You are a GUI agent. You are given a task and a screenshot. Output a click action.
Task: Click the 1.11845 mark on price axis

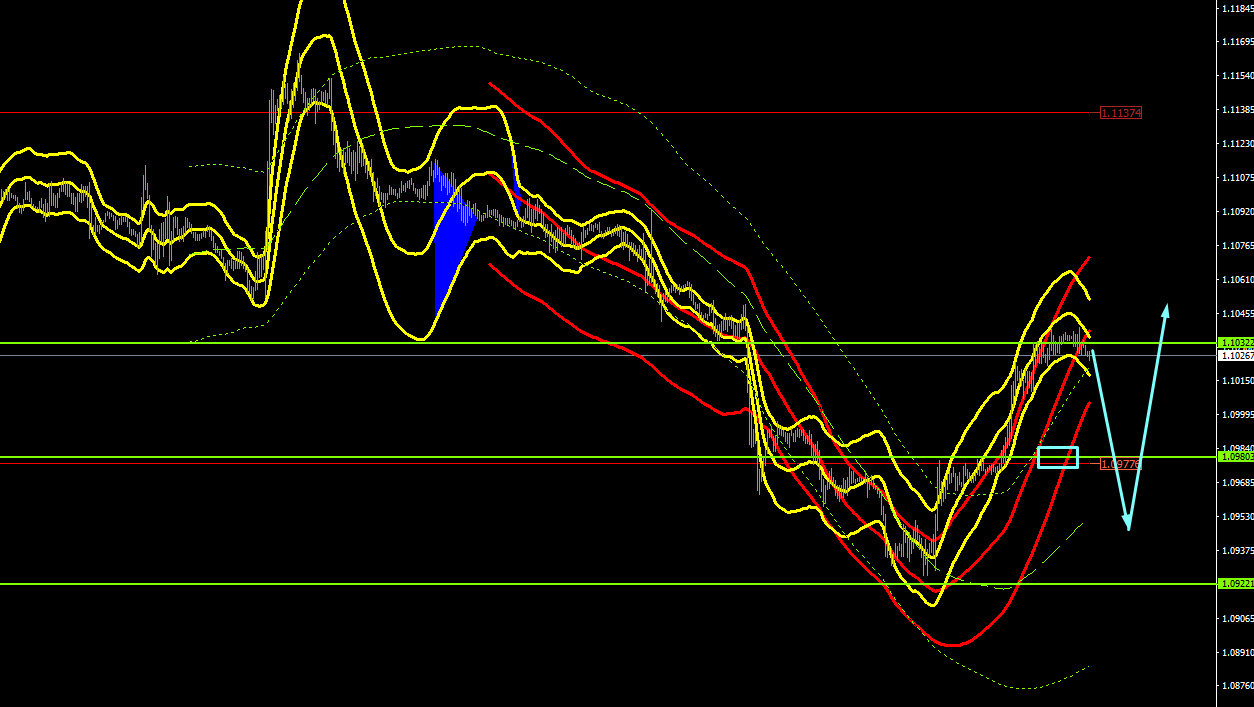coord(1237,8)
